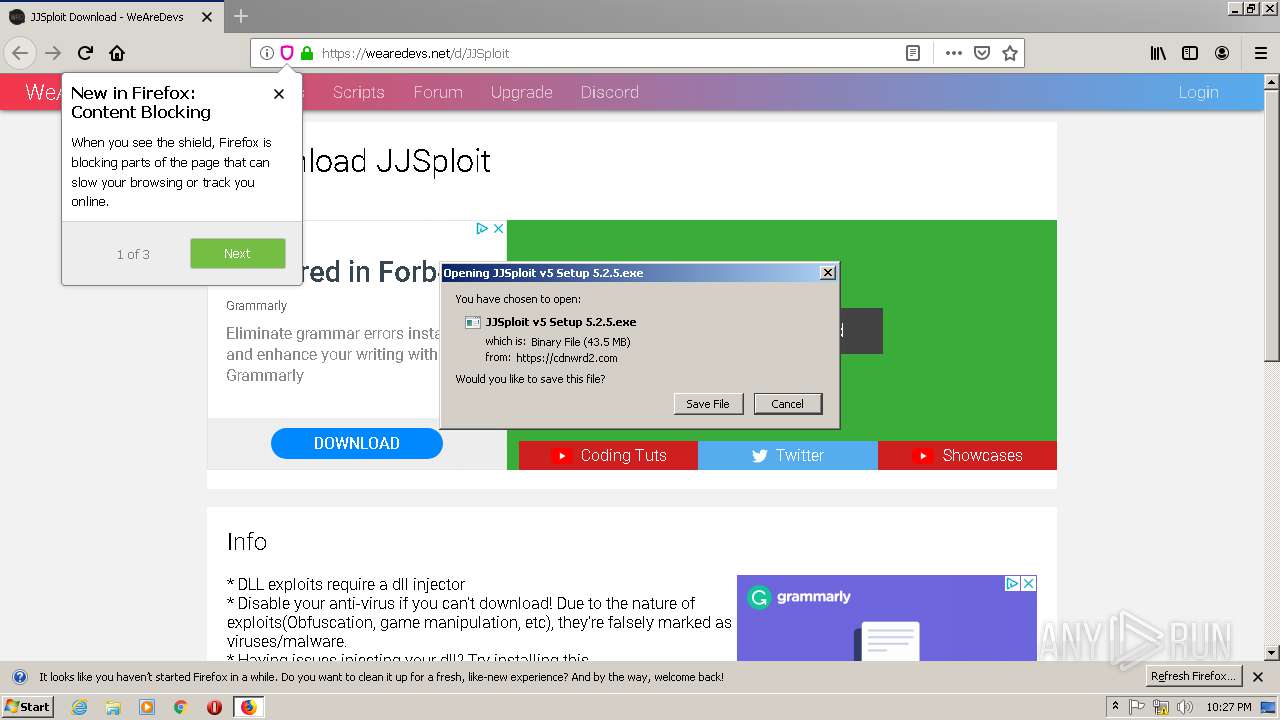Screen dimensions: 1280x720
Task: Open page actions three-dot menu
Action: click(x=954, y=53)
